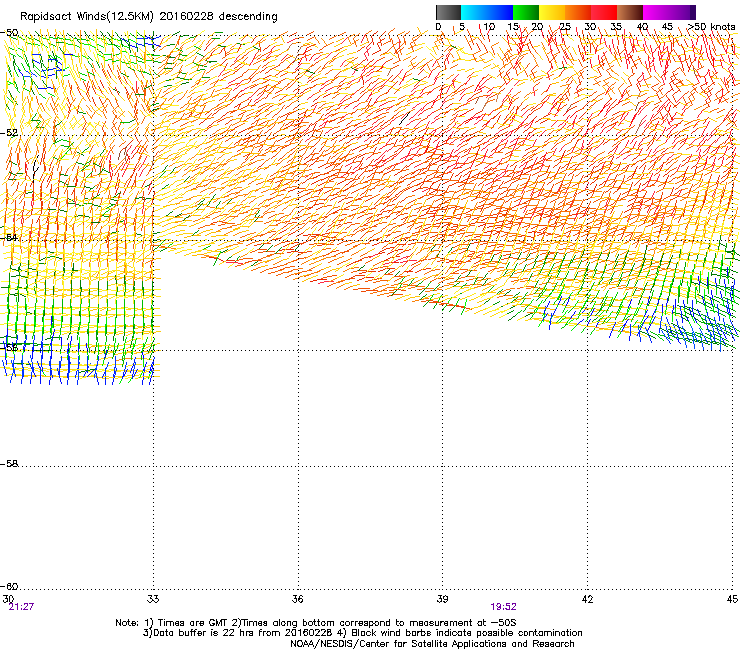This screenshot has height=650, width=740.
Task: Click the '25' legend scale label
Action: [564, 27]
